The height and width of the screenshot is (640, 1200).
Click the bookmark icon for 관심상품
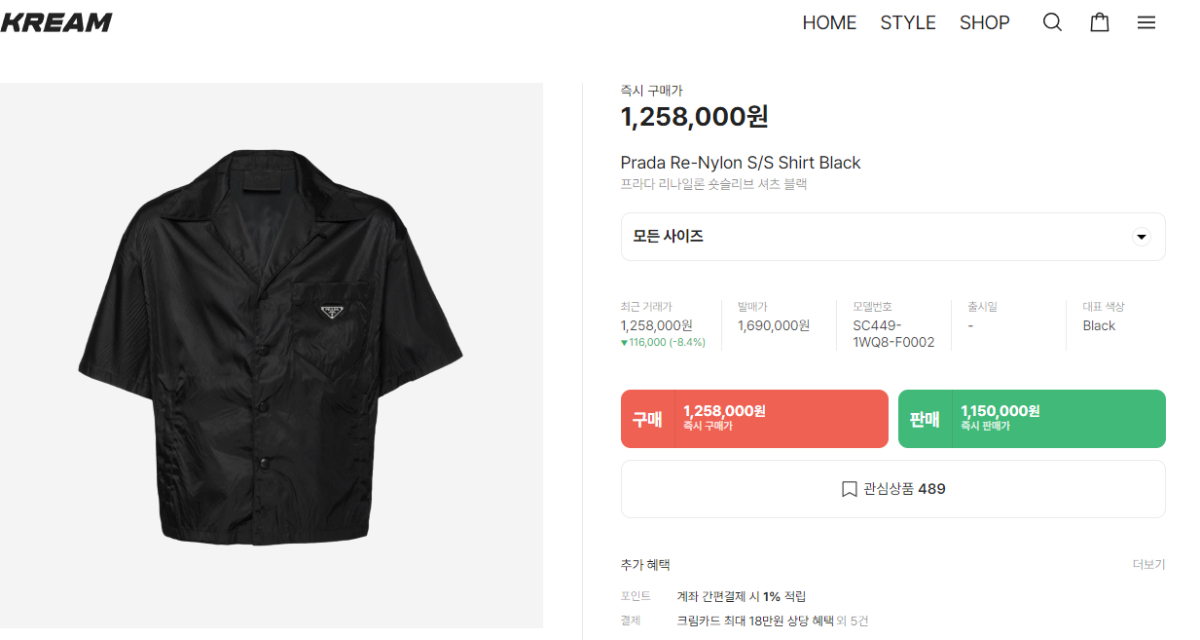point(849,489)
